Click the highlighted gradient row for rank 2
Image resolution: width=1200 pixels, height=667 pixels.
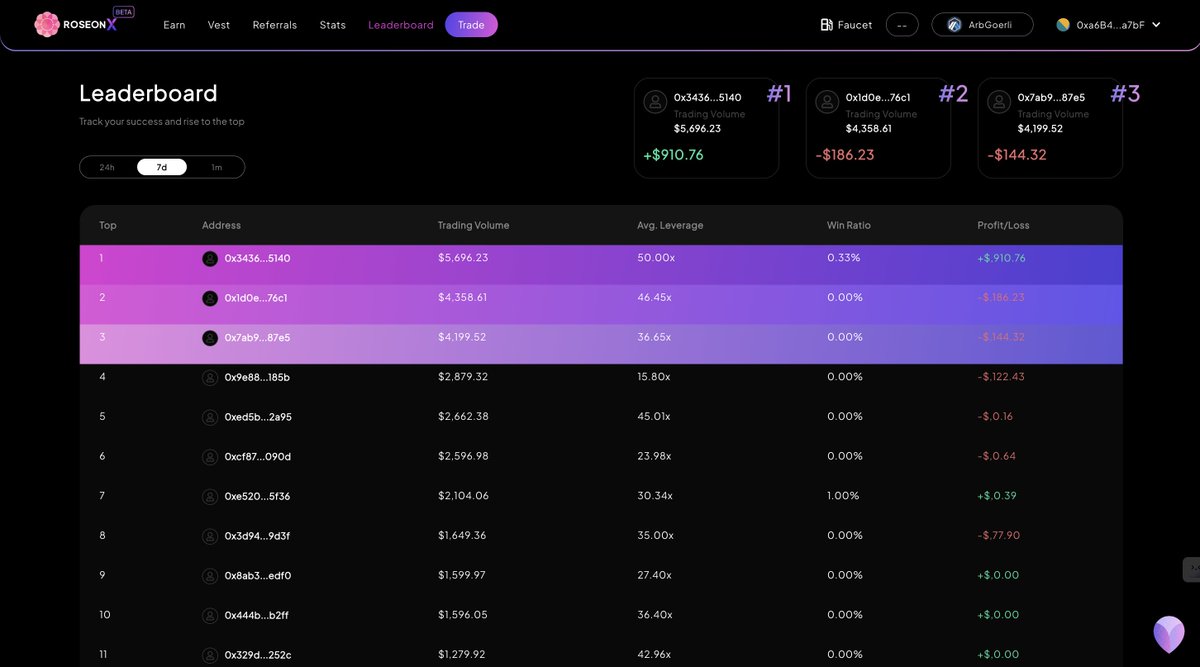600,297
